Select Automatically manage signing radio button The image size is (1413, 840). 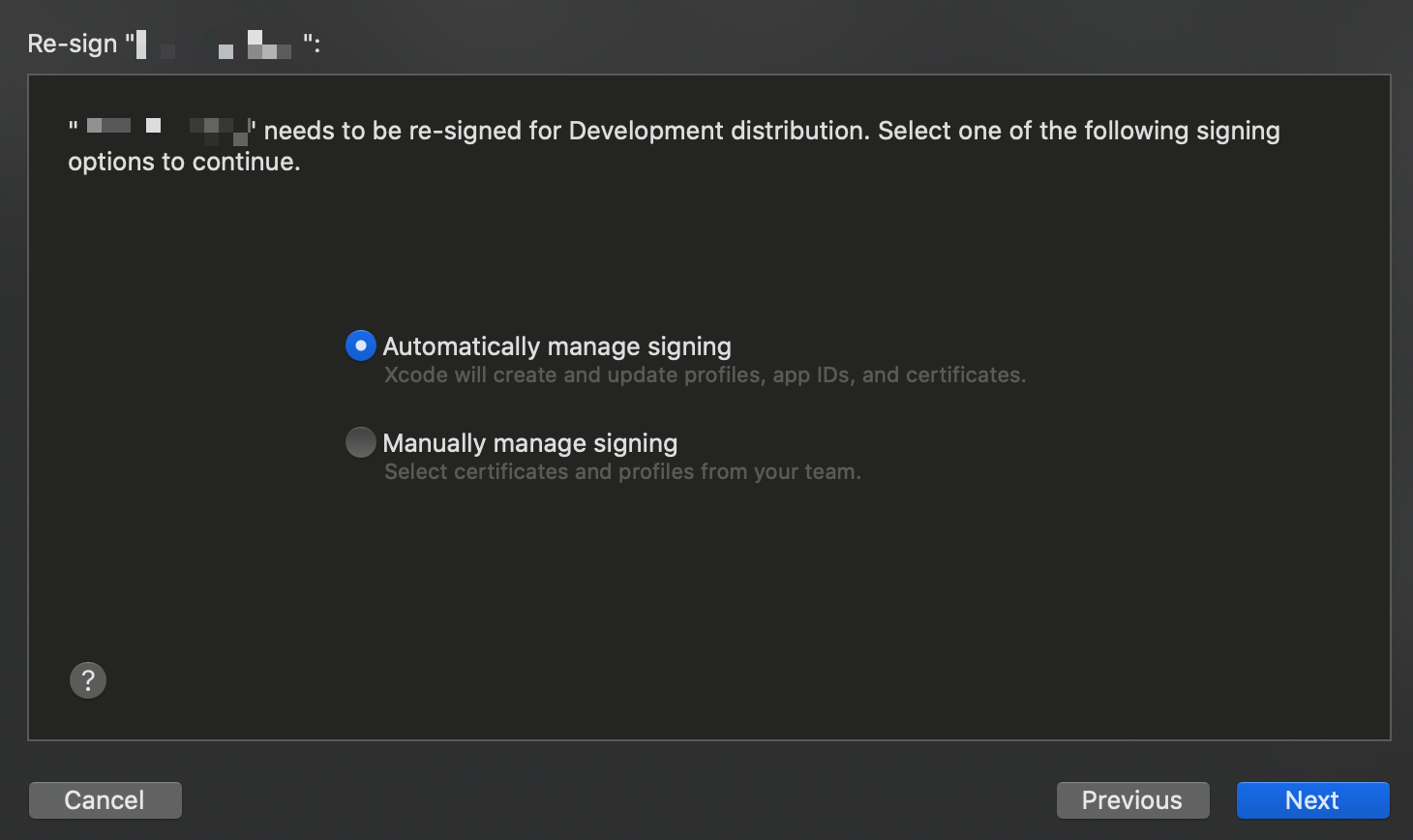pos(361,345)
